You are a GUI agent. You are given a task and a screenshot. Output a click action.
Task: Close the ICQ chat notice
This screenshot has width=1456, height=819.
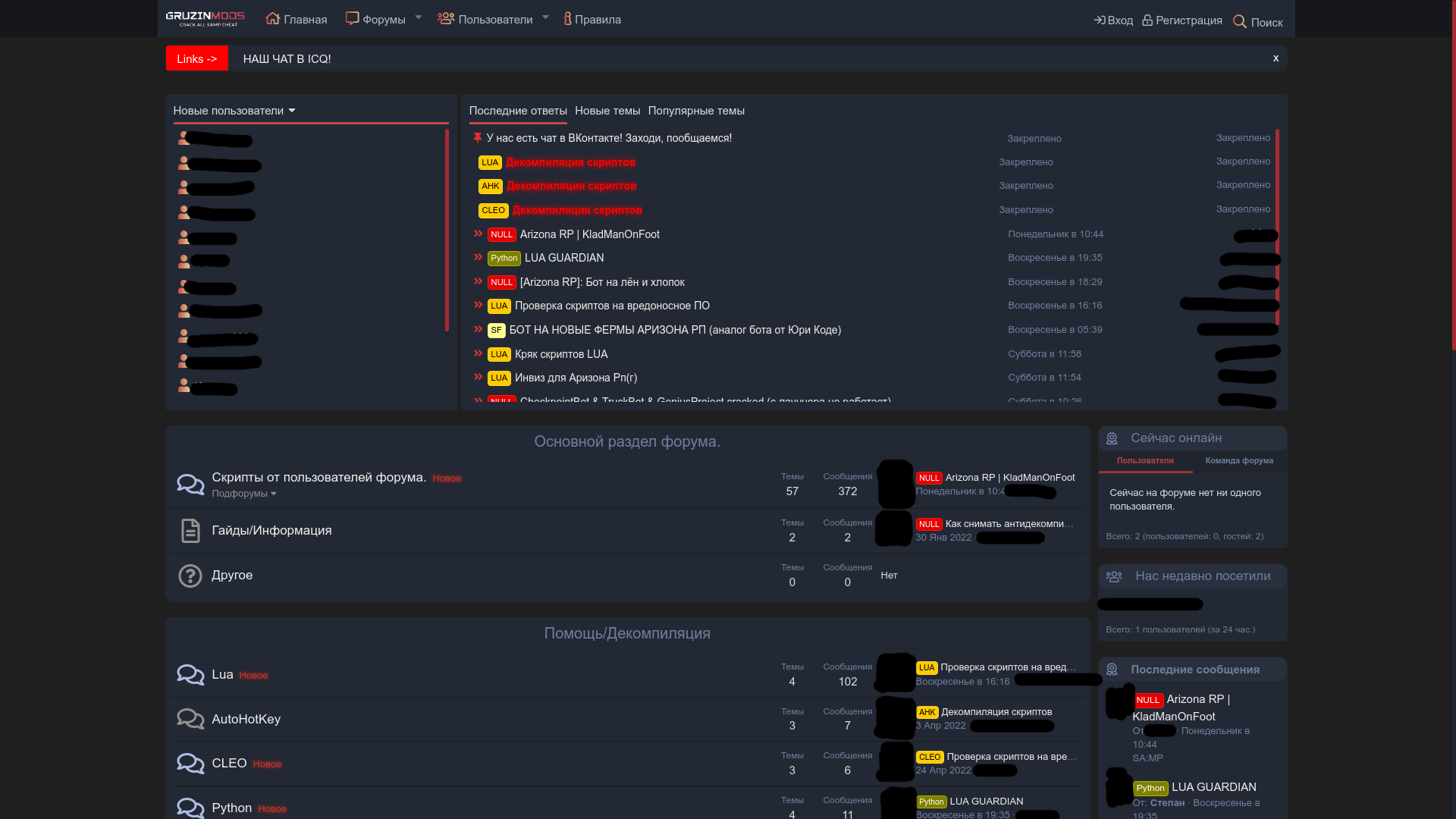tap(1276, 58)
